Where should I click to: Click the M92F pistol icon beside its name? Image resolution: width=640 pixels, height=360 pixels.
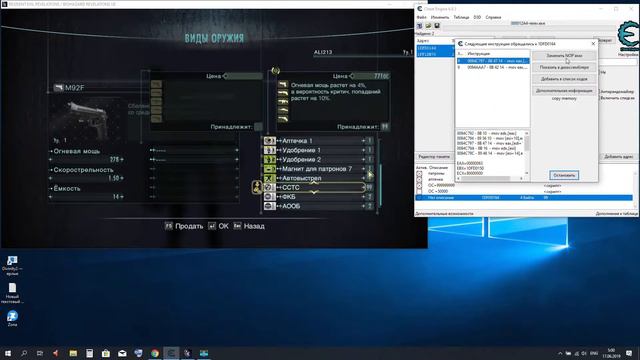click(59, 88)
